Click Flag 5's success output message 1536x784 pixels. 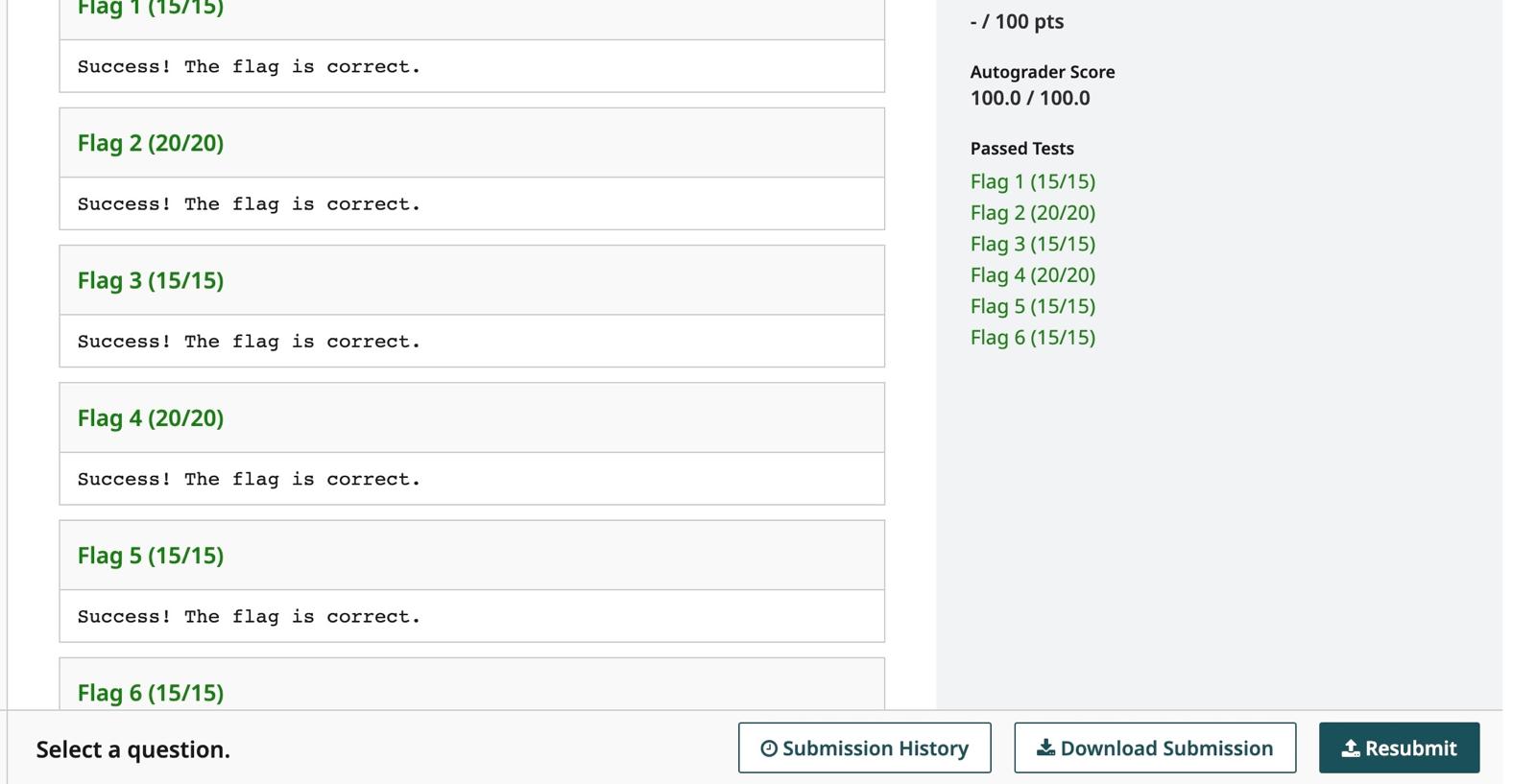249,617
